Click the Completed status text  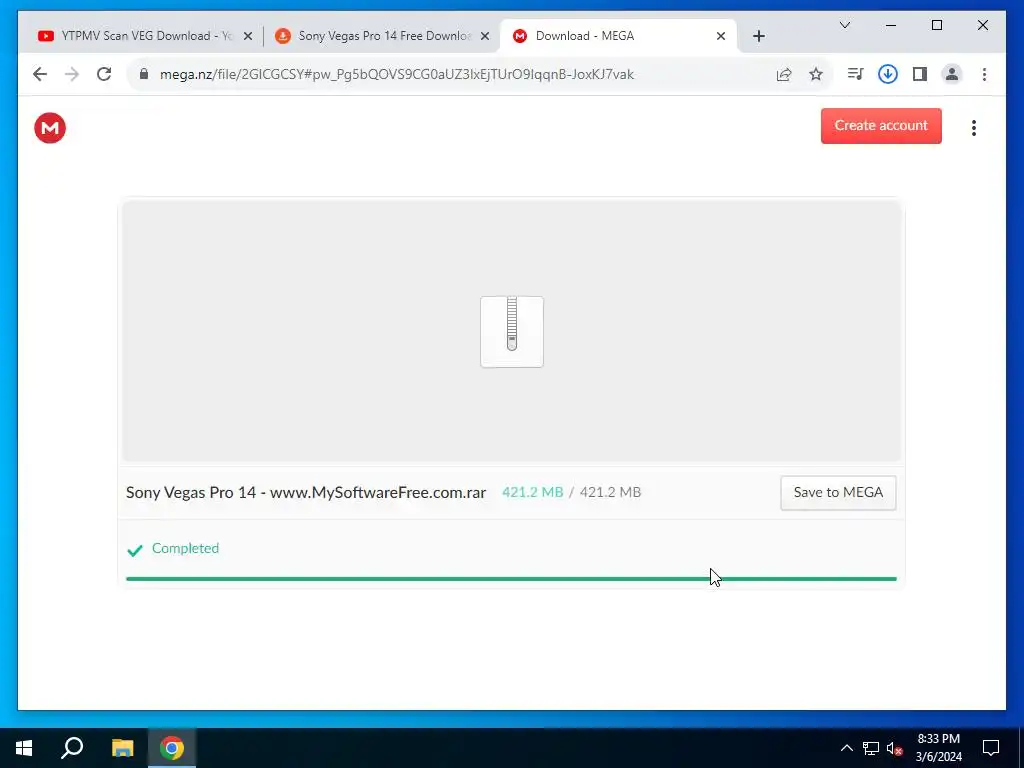(x=185, y=549)
